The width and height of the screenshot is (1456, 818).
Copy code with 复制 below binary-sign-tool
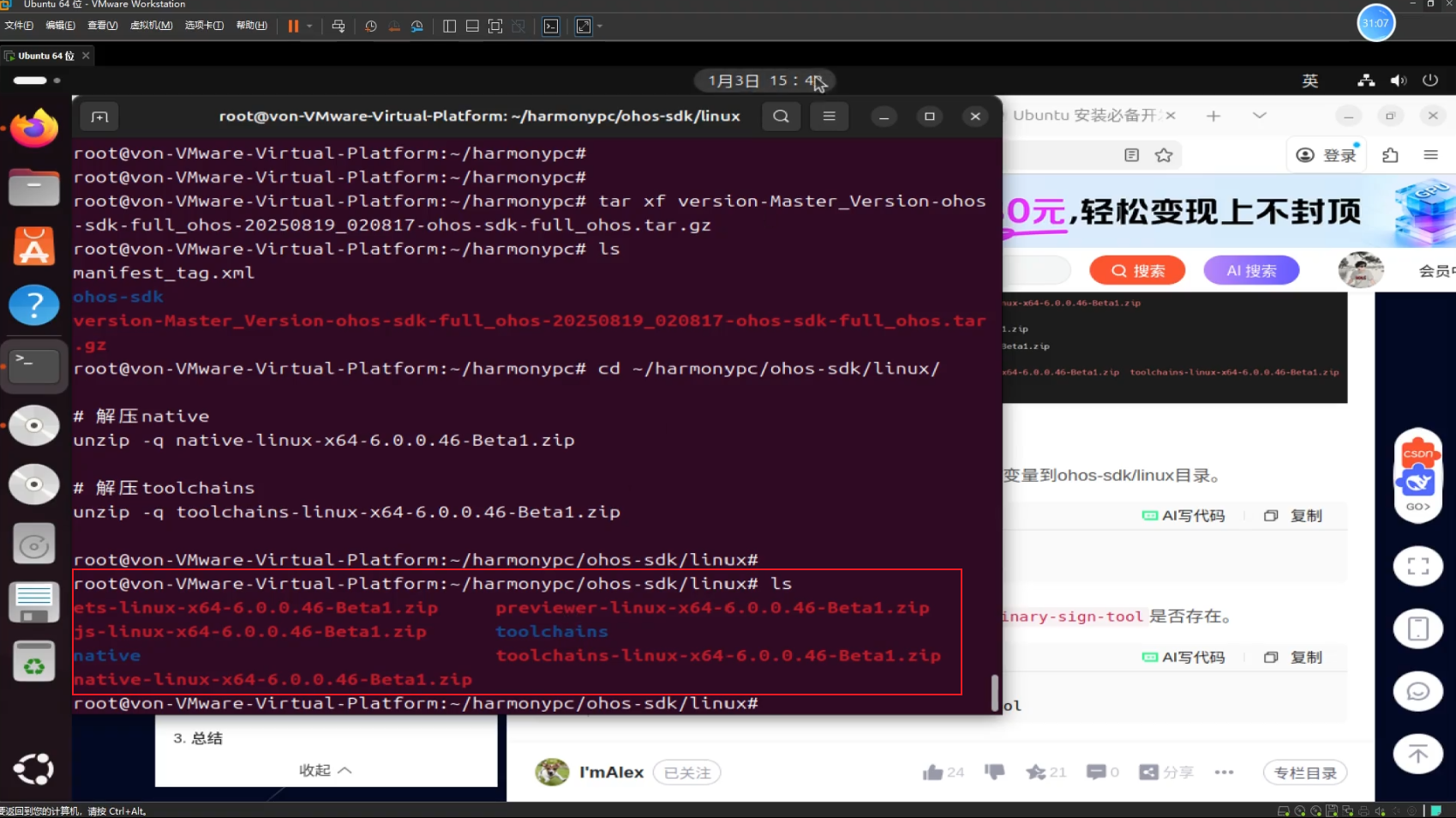click(1293, 658)
